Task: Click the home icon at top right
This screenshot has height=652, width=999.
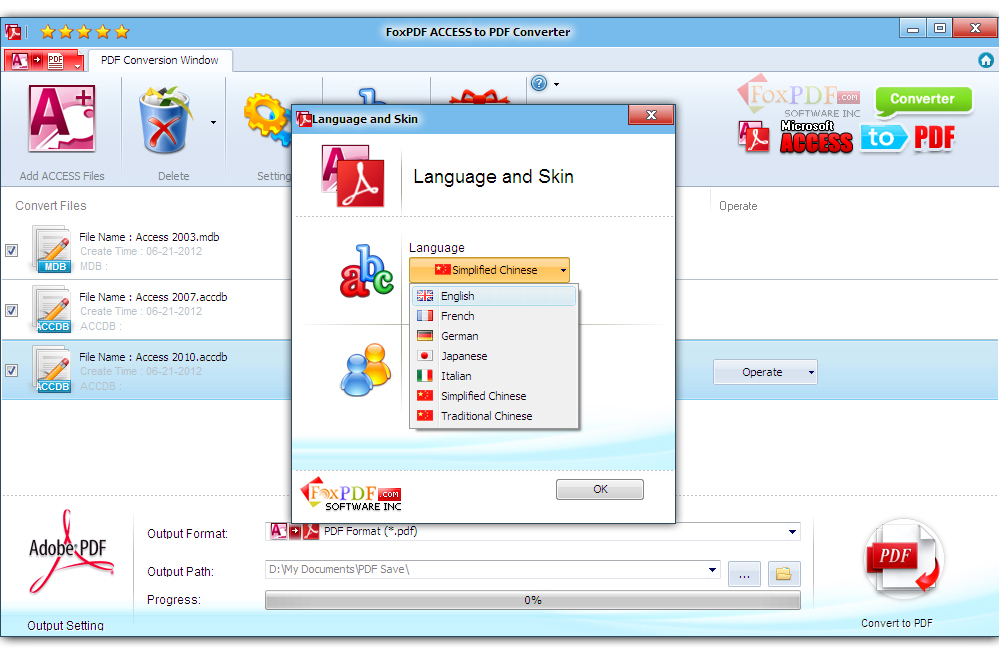Action: pos(986,60)
